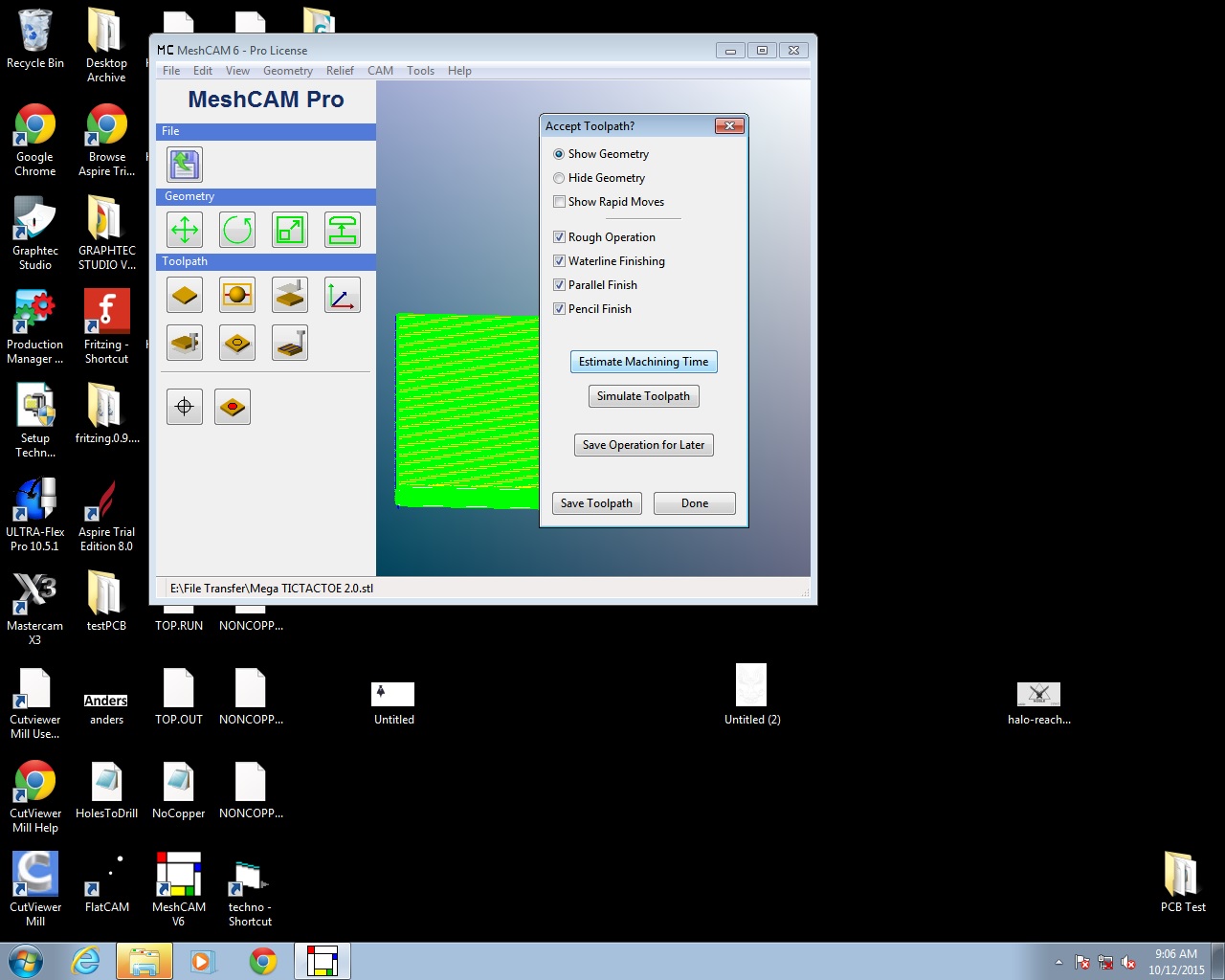Click the plain gold block Toolpath icon
The image size is (1225, 980).
(x=185, y=295)
